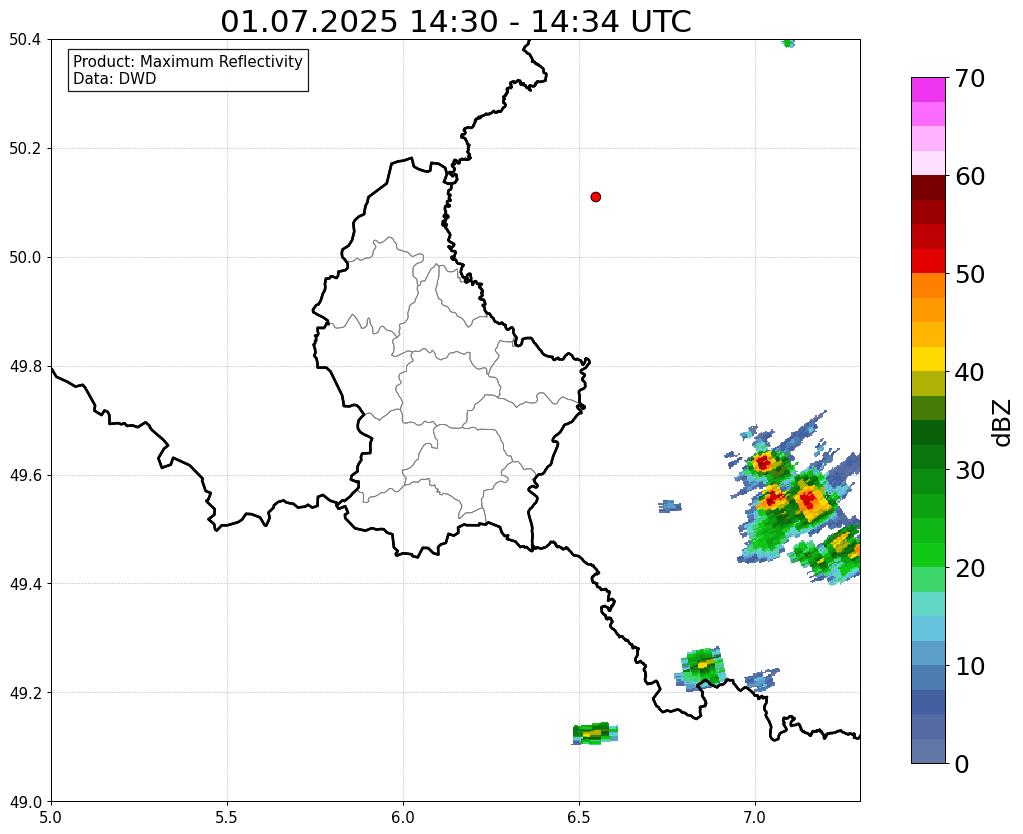1023x834 pixels.
Task: Click the small green echo near 50.4 latitude
Action: [789, 43]
